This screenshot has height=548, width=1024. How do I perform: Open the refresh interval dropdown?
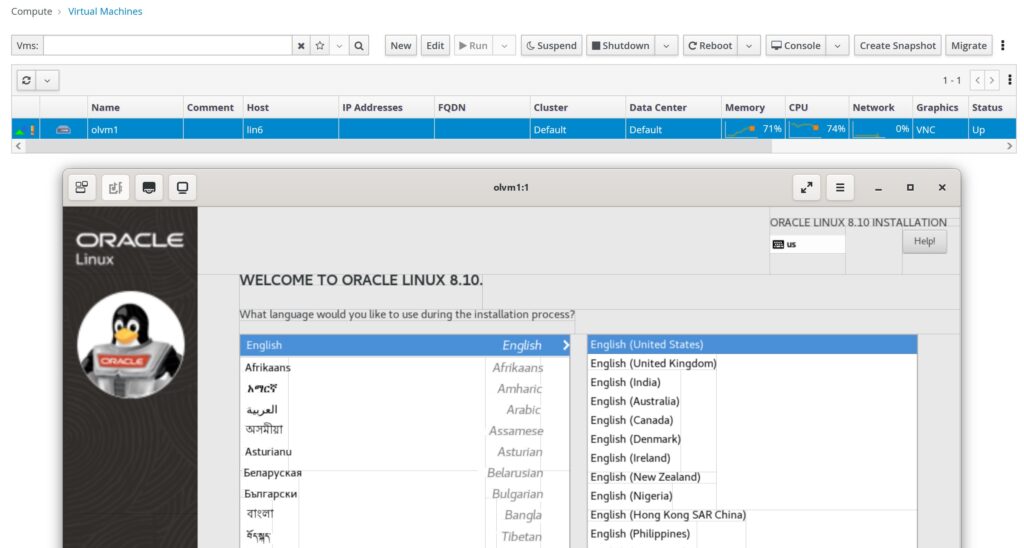click(x=47, y=80)
